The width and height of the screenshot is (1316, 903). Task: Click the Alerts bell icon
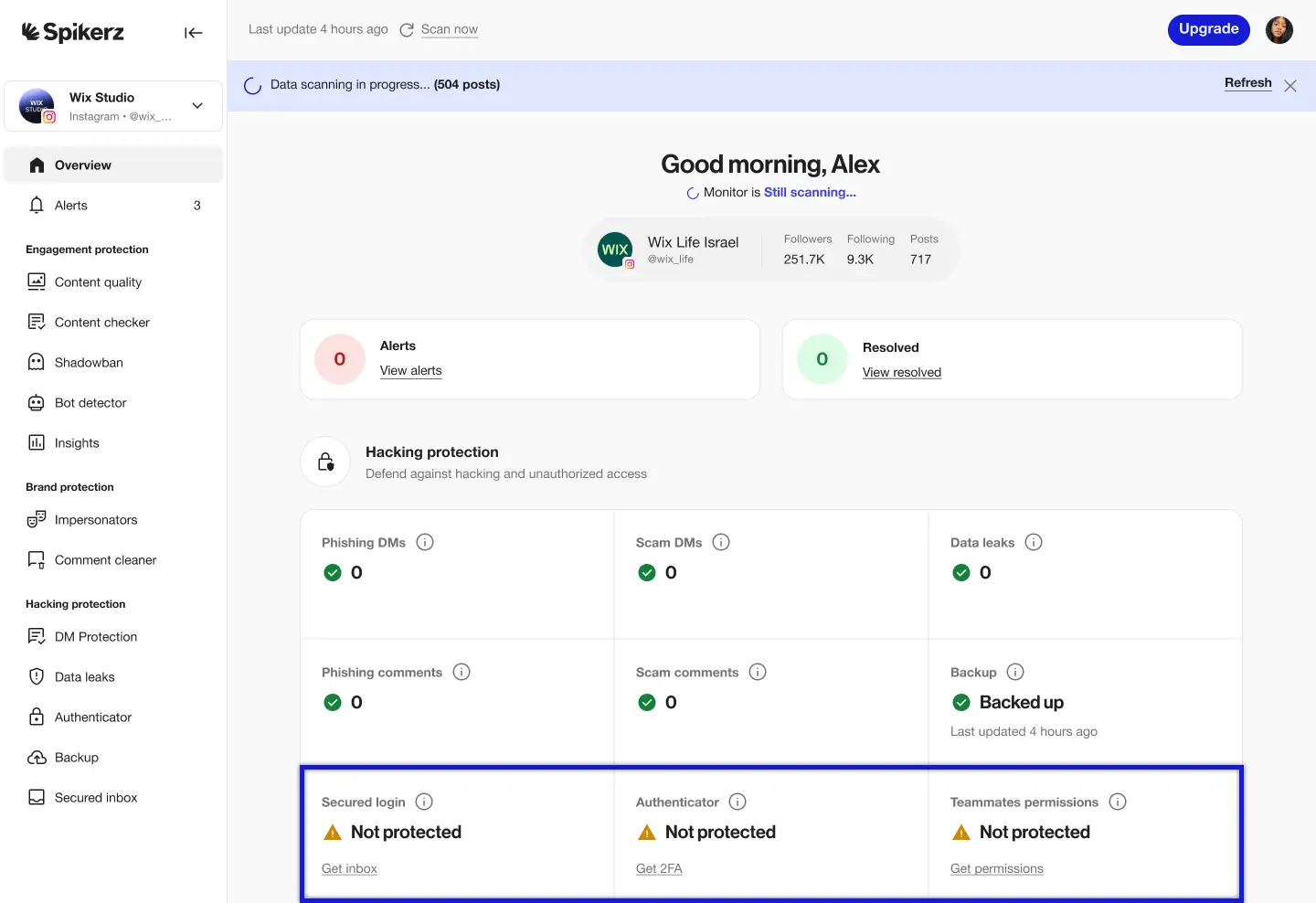37,206
